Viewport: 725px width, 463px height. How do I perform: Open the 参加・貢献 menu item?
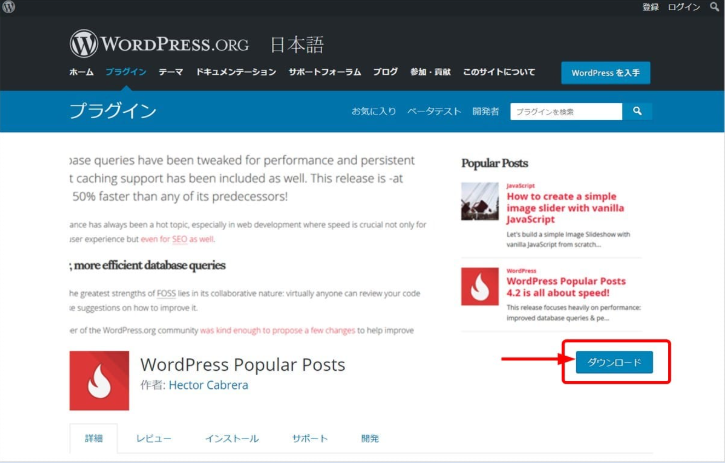click(x=430, y=72)
